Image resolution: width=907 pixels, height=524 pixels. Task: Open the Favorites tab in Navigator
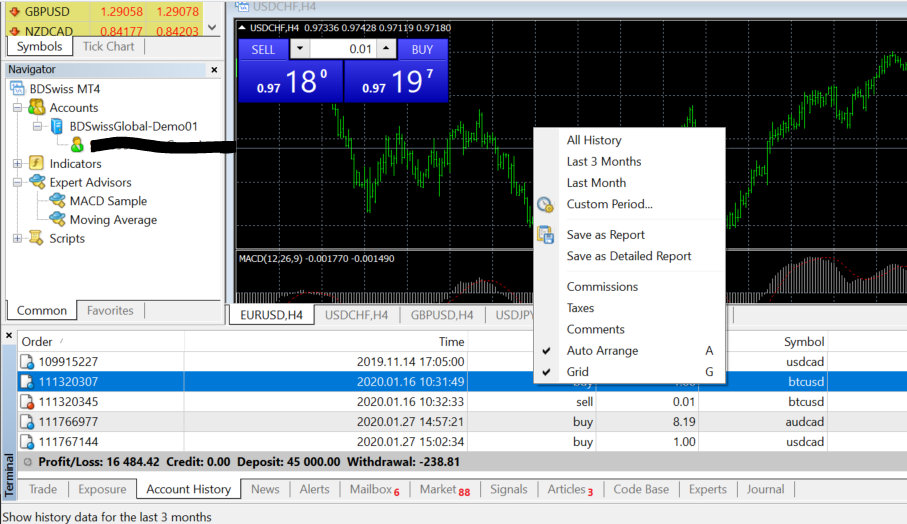(x=110, y=311)
